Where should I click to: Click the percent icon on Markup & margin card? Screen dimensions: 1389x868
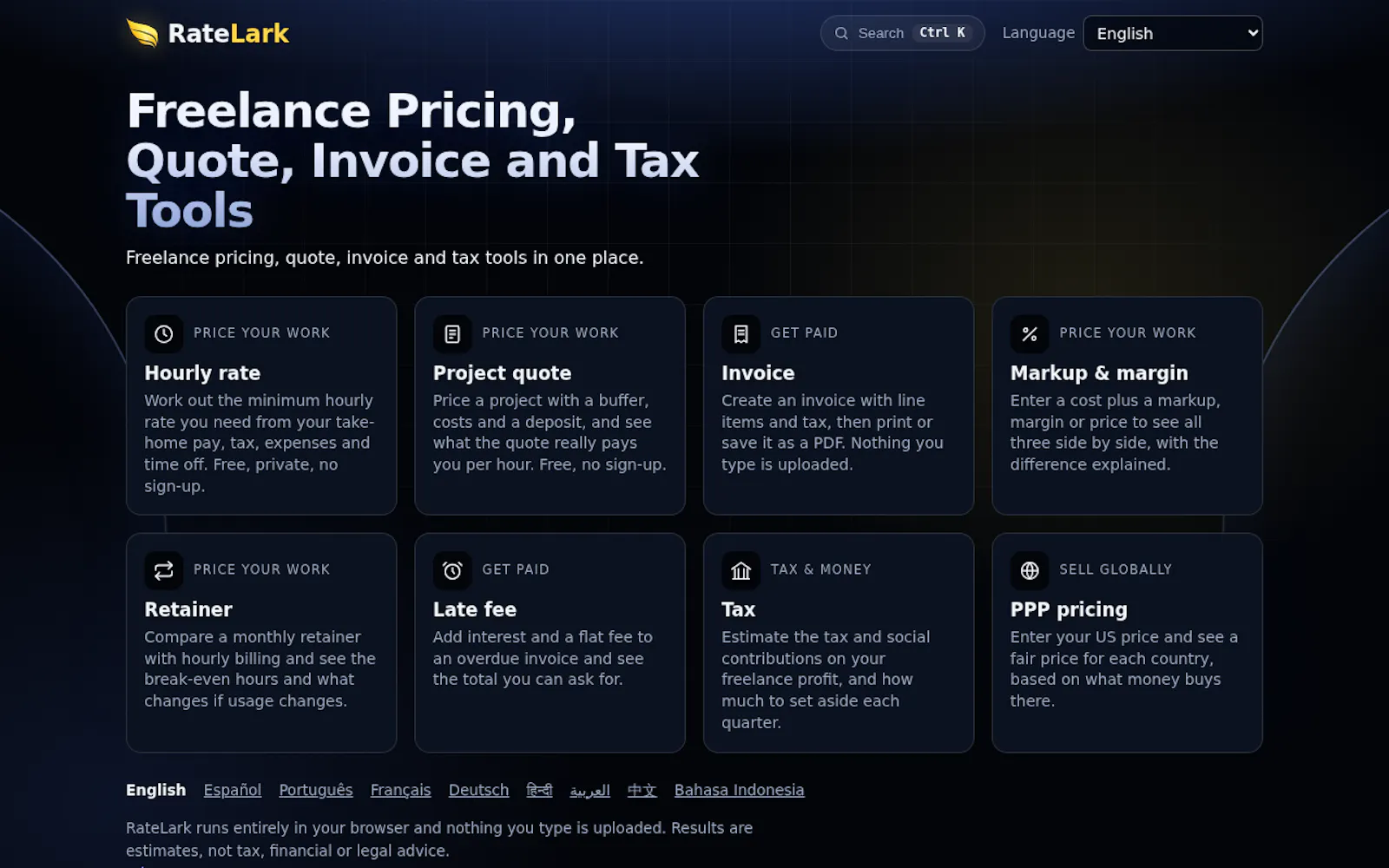(x=1030, y=333)
